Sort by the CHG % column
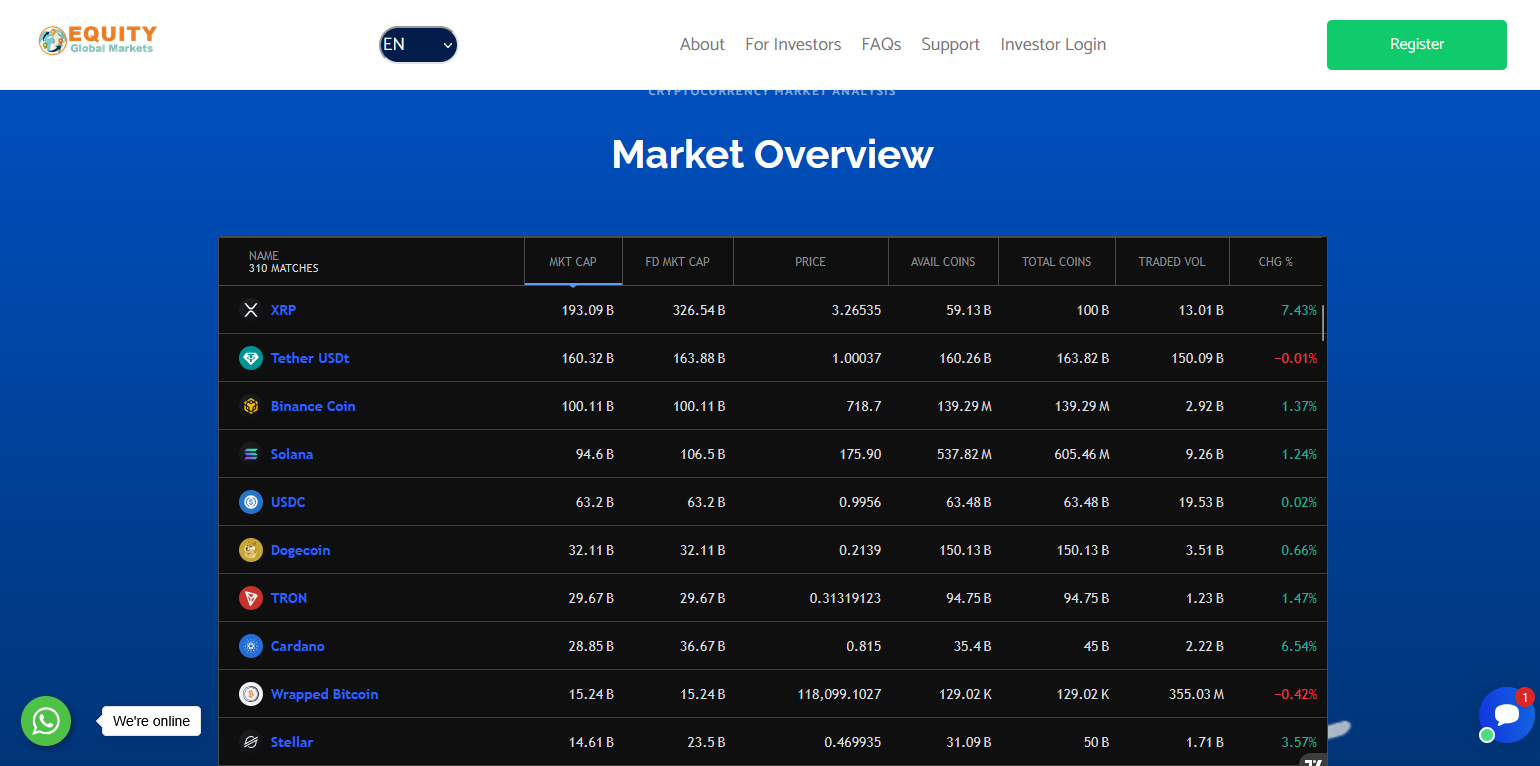Viewport: 1540px width, 766px height. click(x=1276, y=261)
